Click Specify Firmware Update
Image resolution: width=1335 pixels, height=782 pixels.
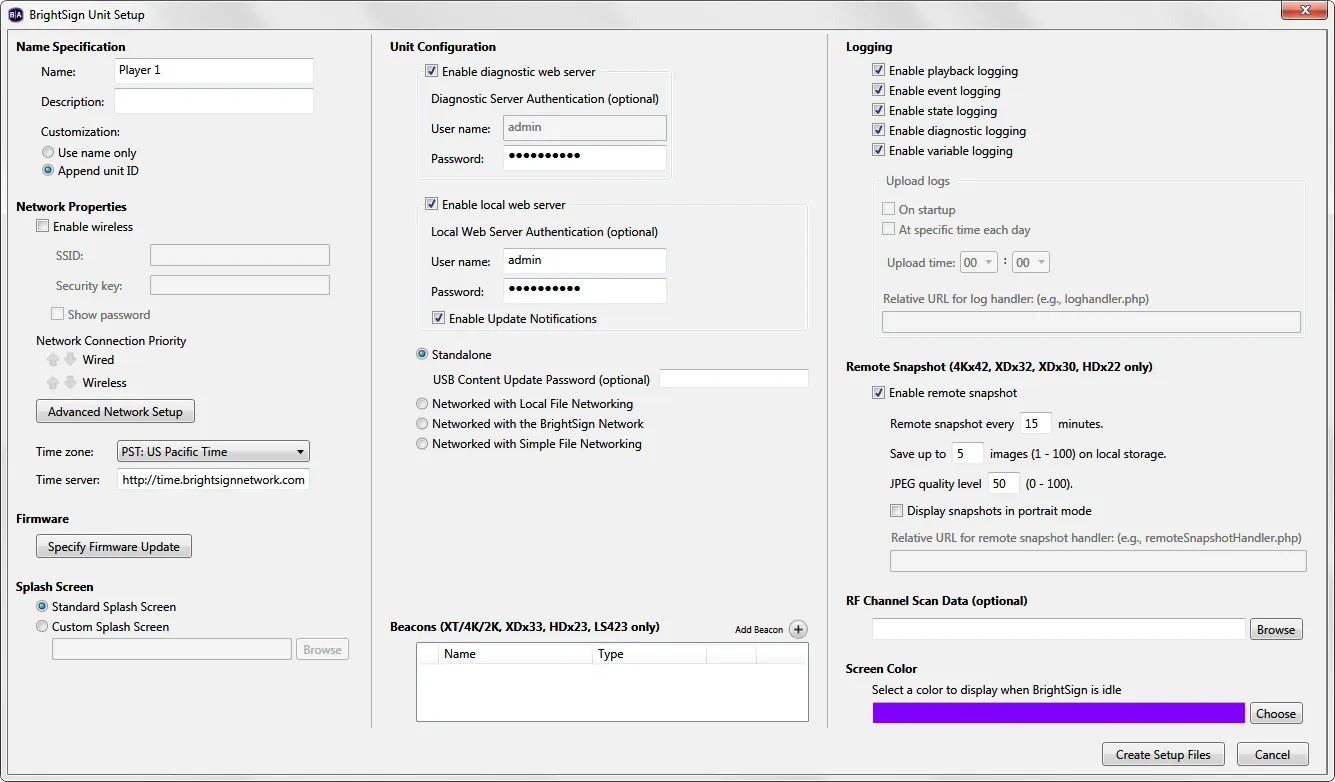tap(114, 547)
